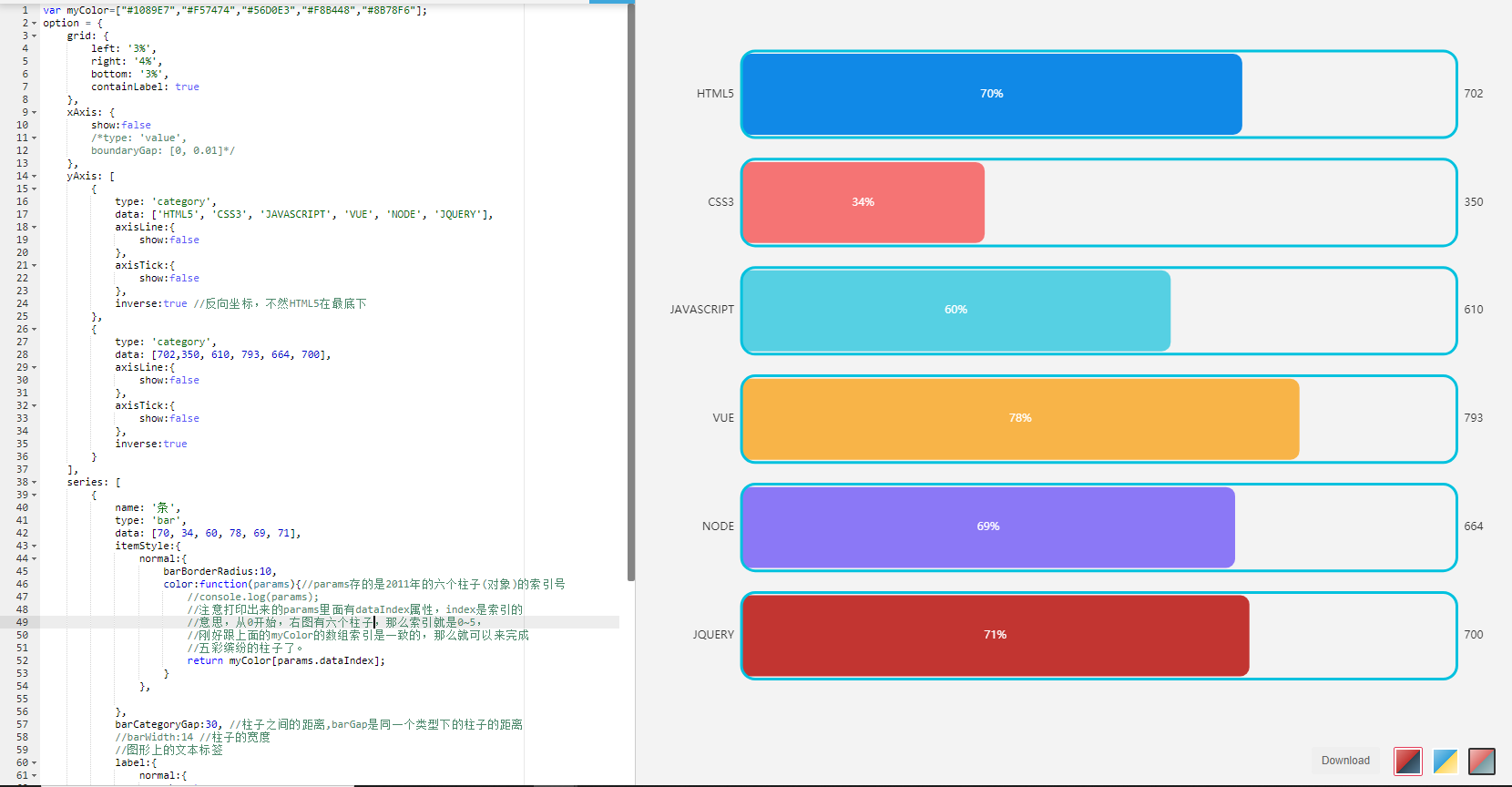Viewport: 1512px width, 787px height.
Task: Click the value 664 beside NODE bar
Action: 1474,526
